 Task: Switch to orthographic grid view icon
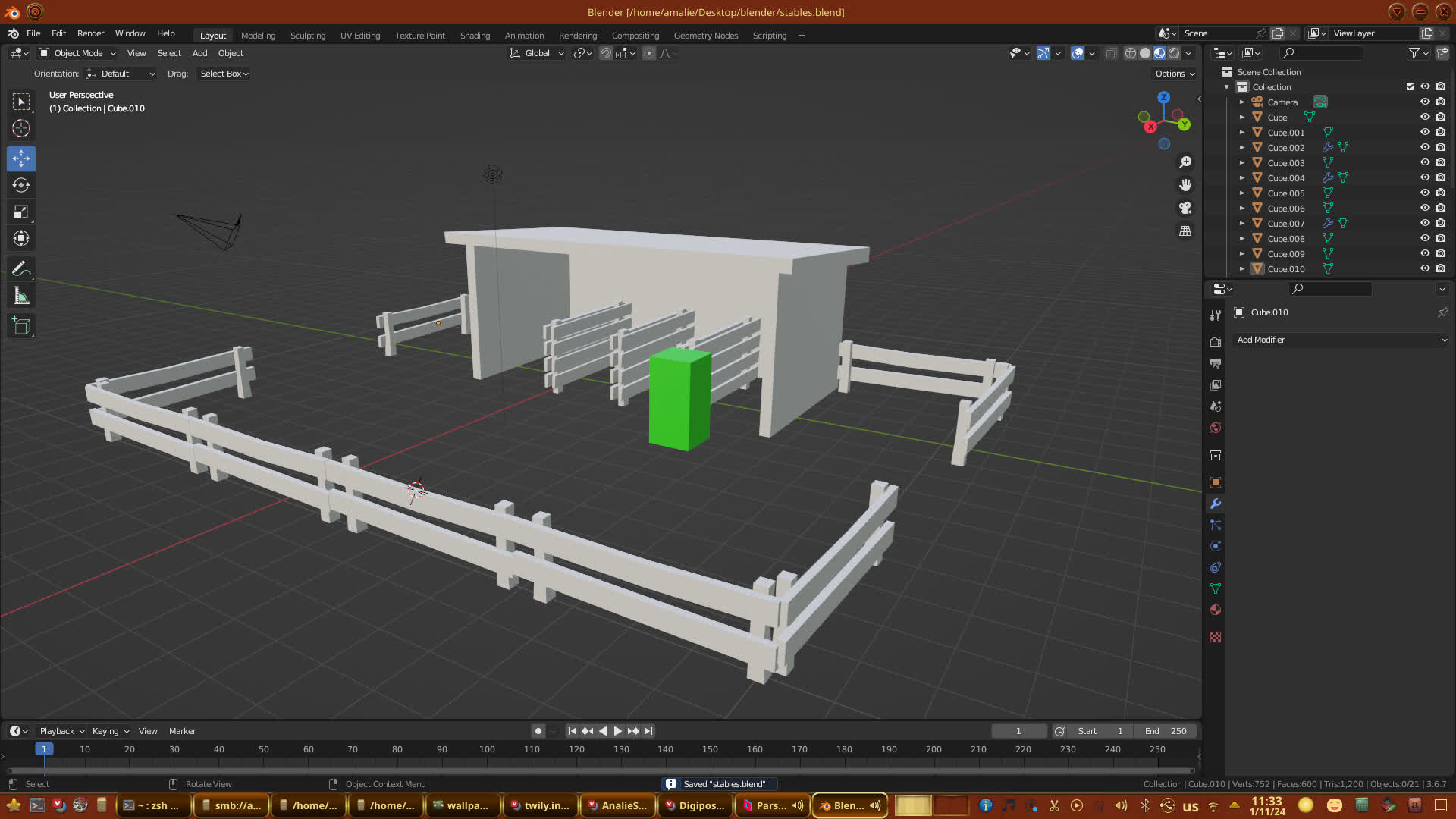point(1185,231)
